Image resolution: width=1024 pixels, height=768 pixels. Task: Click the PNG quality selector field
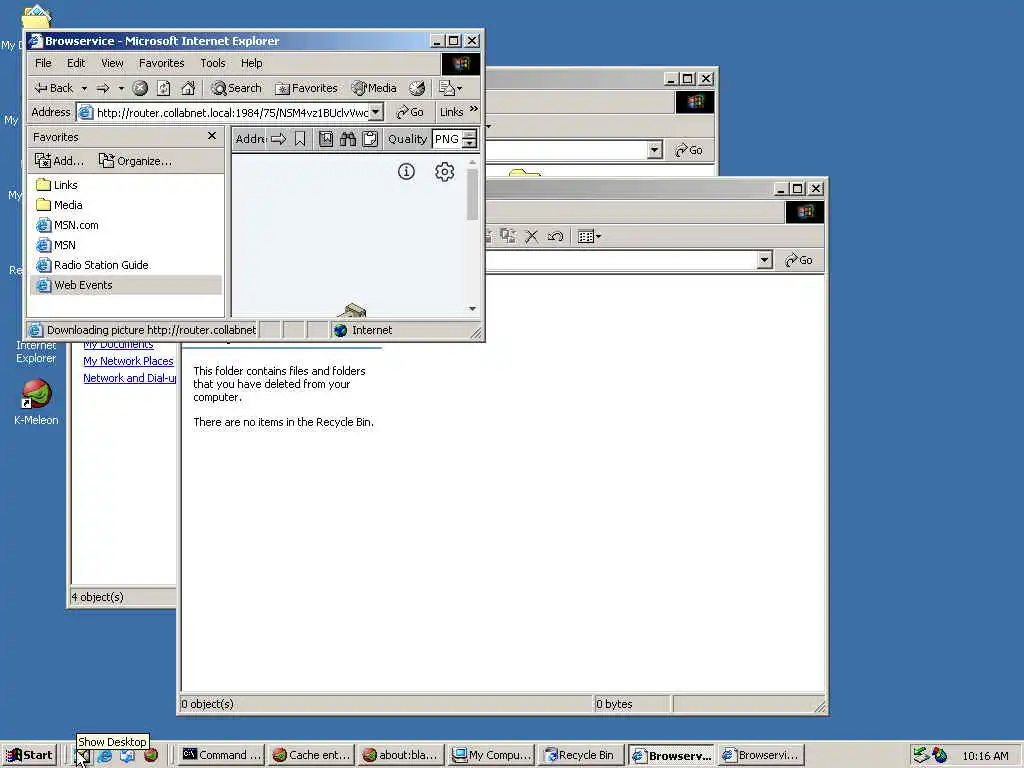(x=447, y=139)
